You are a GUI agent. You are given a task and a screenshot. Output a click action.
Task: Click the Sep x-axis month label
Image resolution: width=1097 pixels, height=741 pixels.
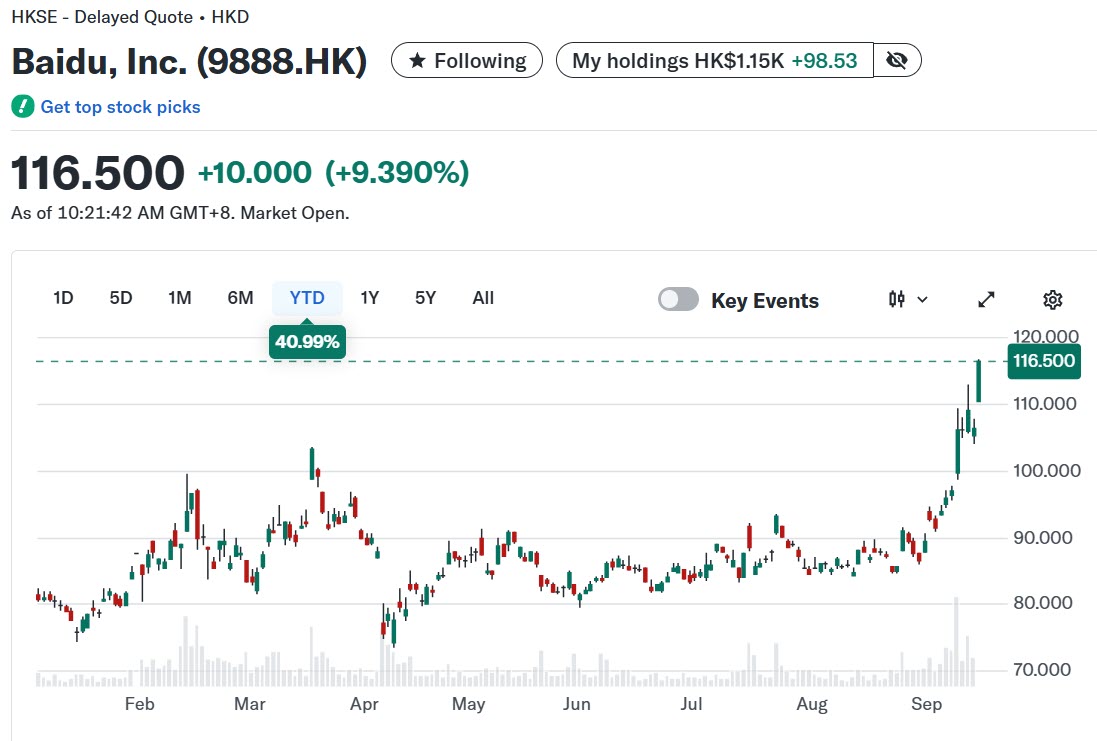[926, 704]
